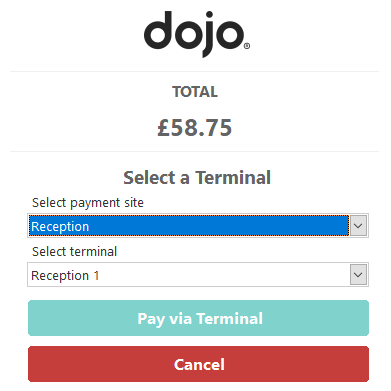
Task: Click the £58.75 total amount
Action: (x=195, y=128)
